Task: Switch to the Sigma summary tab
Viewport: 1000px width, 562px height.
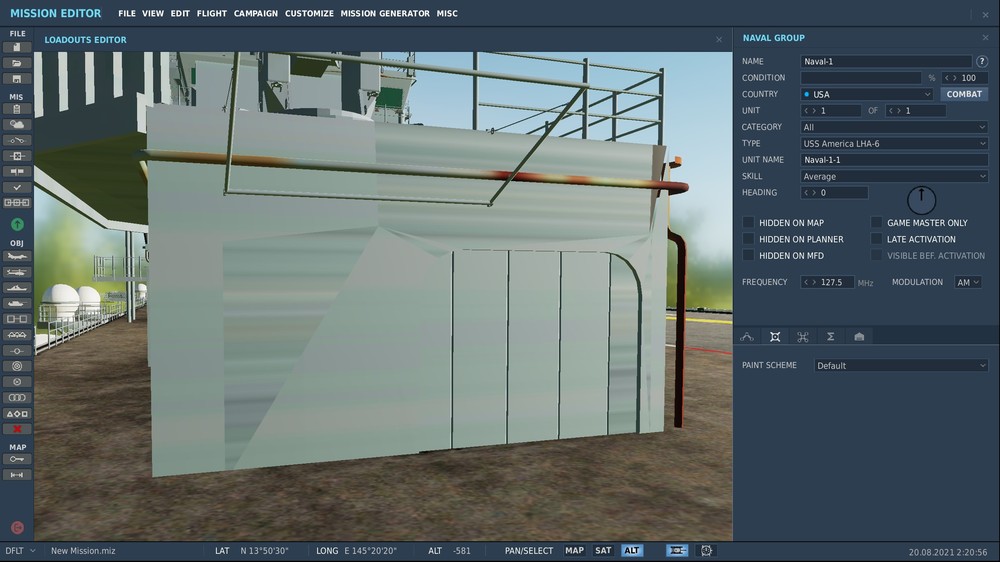Action: [x=830, y=336]
